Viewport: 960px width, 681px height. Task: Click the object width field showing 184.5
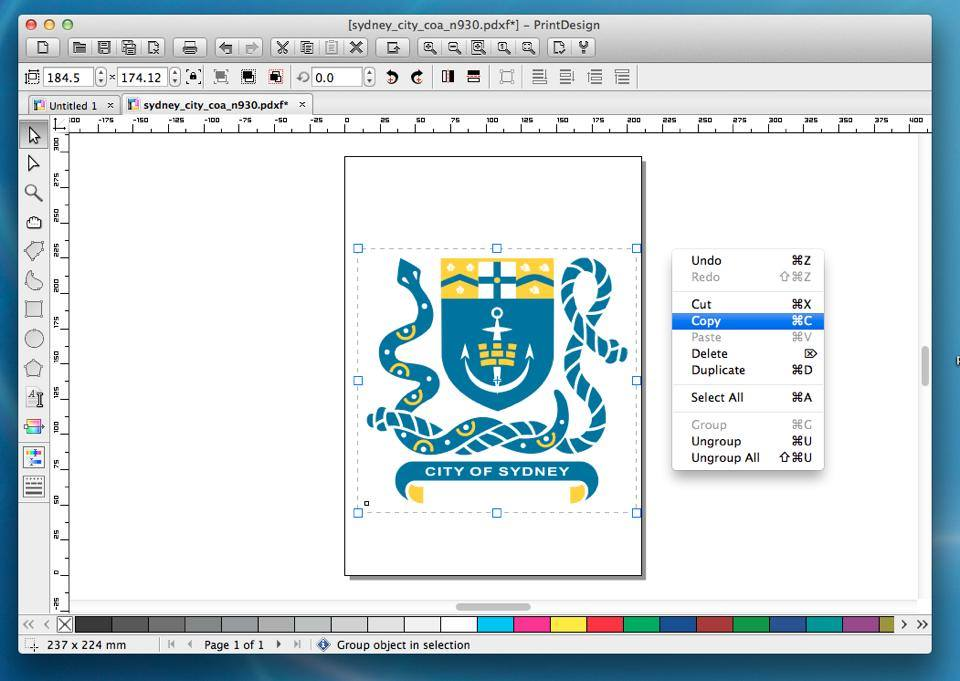[x=69, y=77]
